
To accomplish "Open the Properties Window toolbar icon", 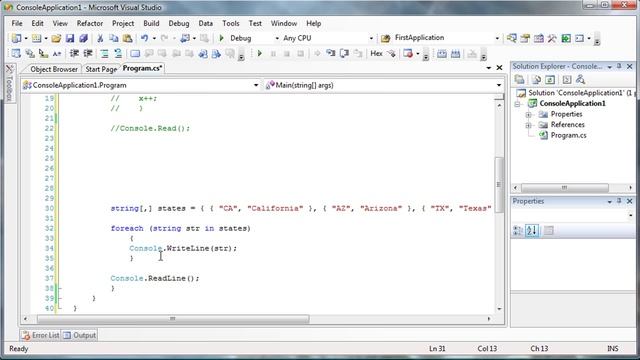I will pos(525,38).
